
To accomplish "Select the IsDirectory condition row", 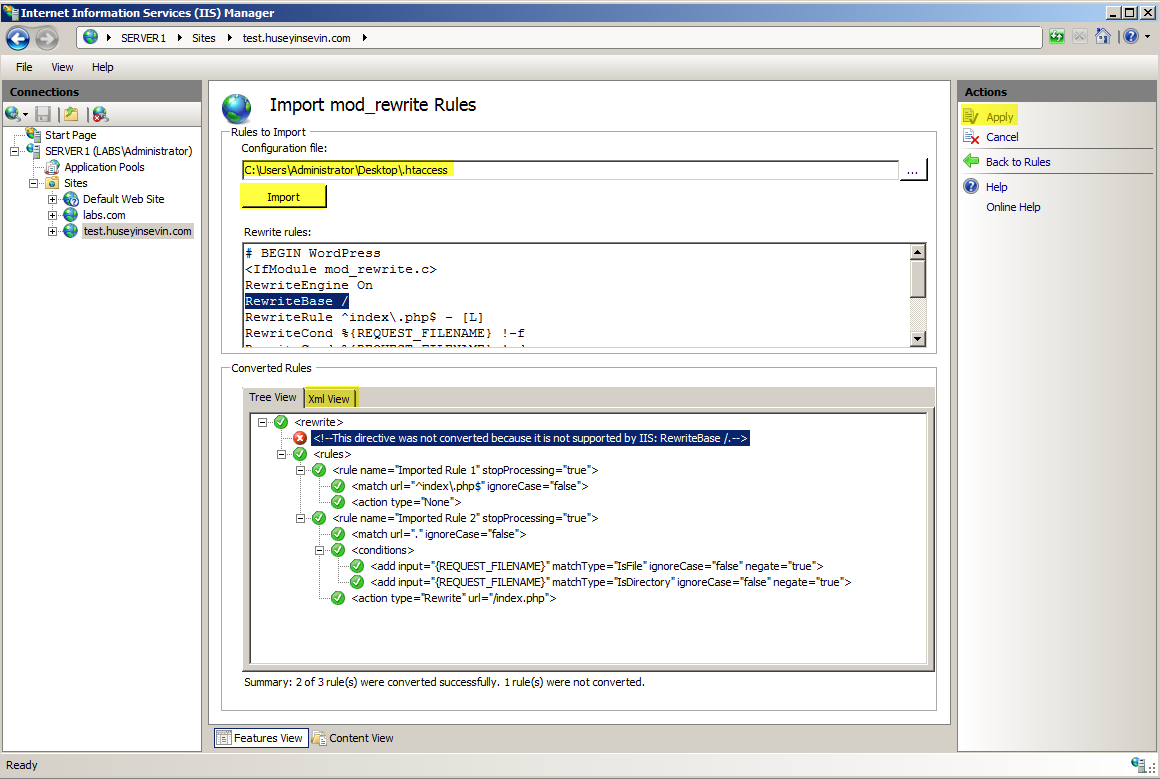I will [x=610, y=582].
